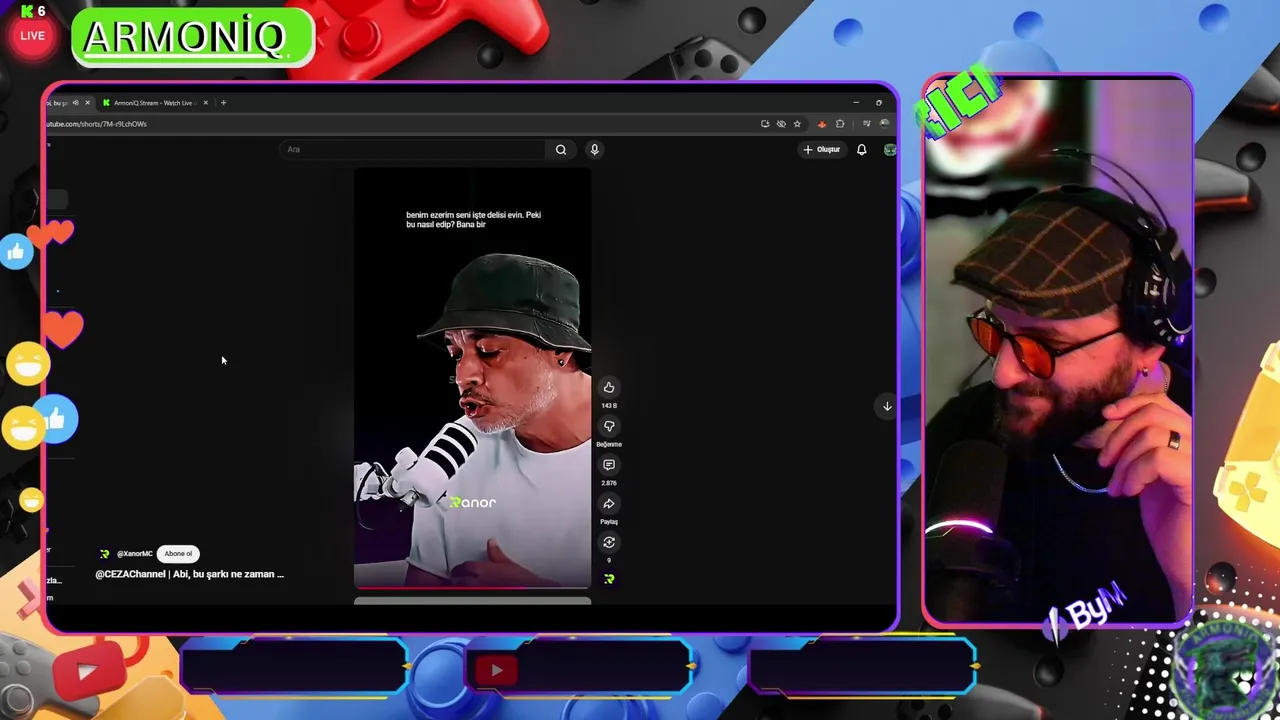The width and height of the screenshot is (1280, 720).
Task: Open the YouTube account avatar menu
Action: tap(889, 149)
